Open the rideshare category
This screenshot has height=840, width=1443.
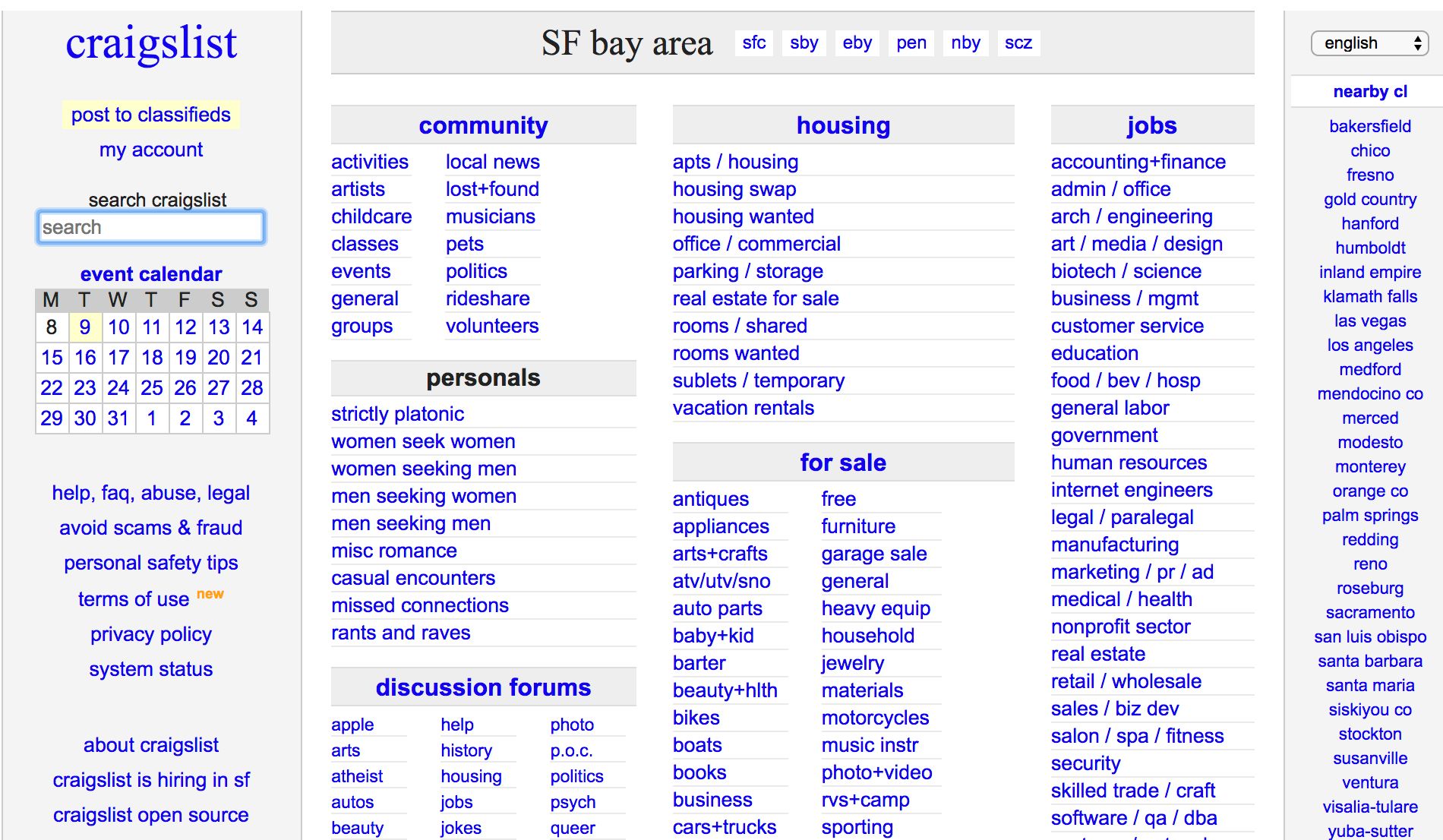point(488,298)
